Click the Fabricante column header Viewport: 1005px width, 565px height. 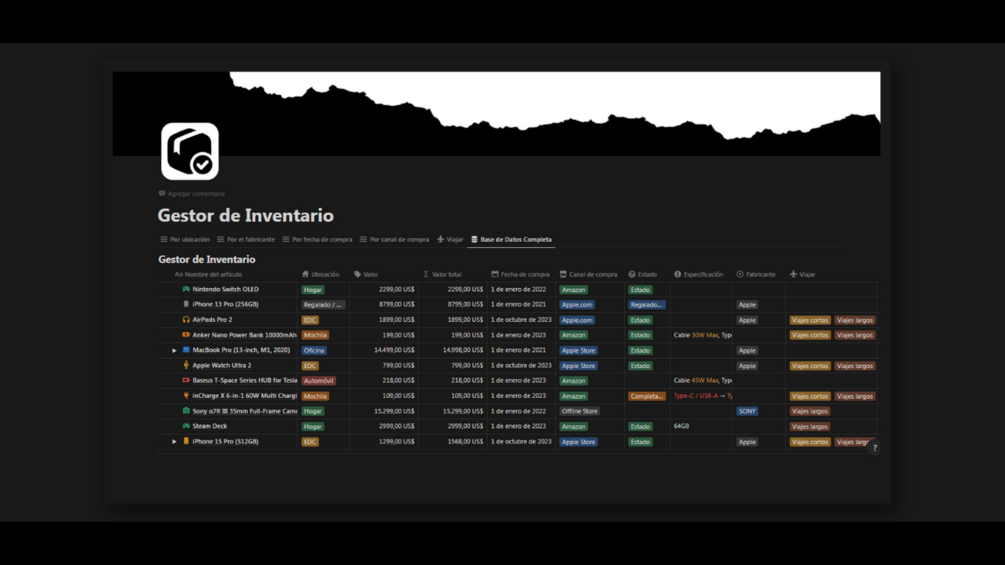[756, 274]
